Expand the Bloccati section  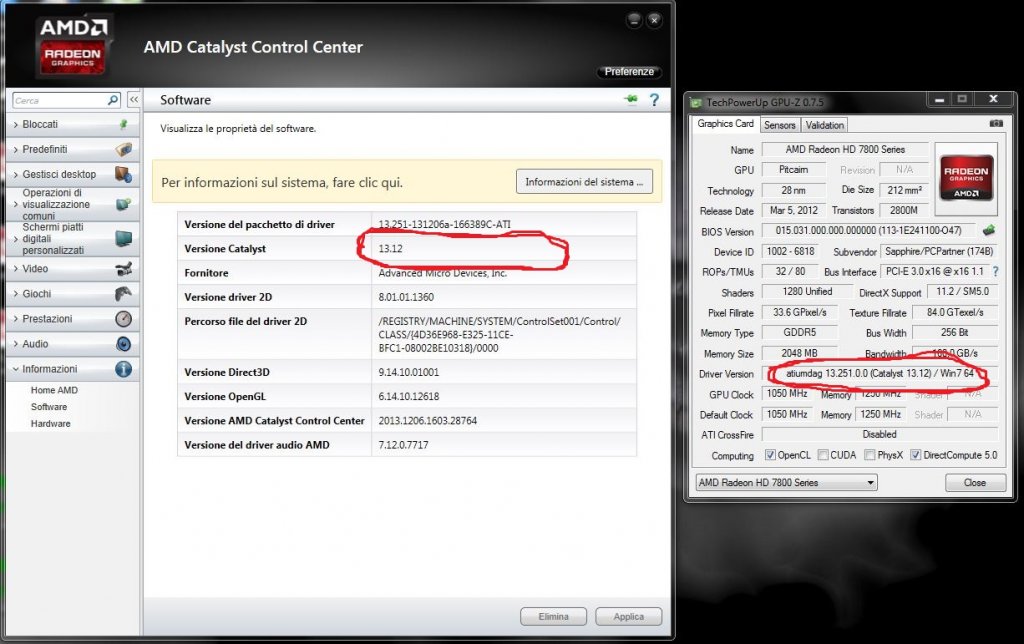(x=16, y=124)
